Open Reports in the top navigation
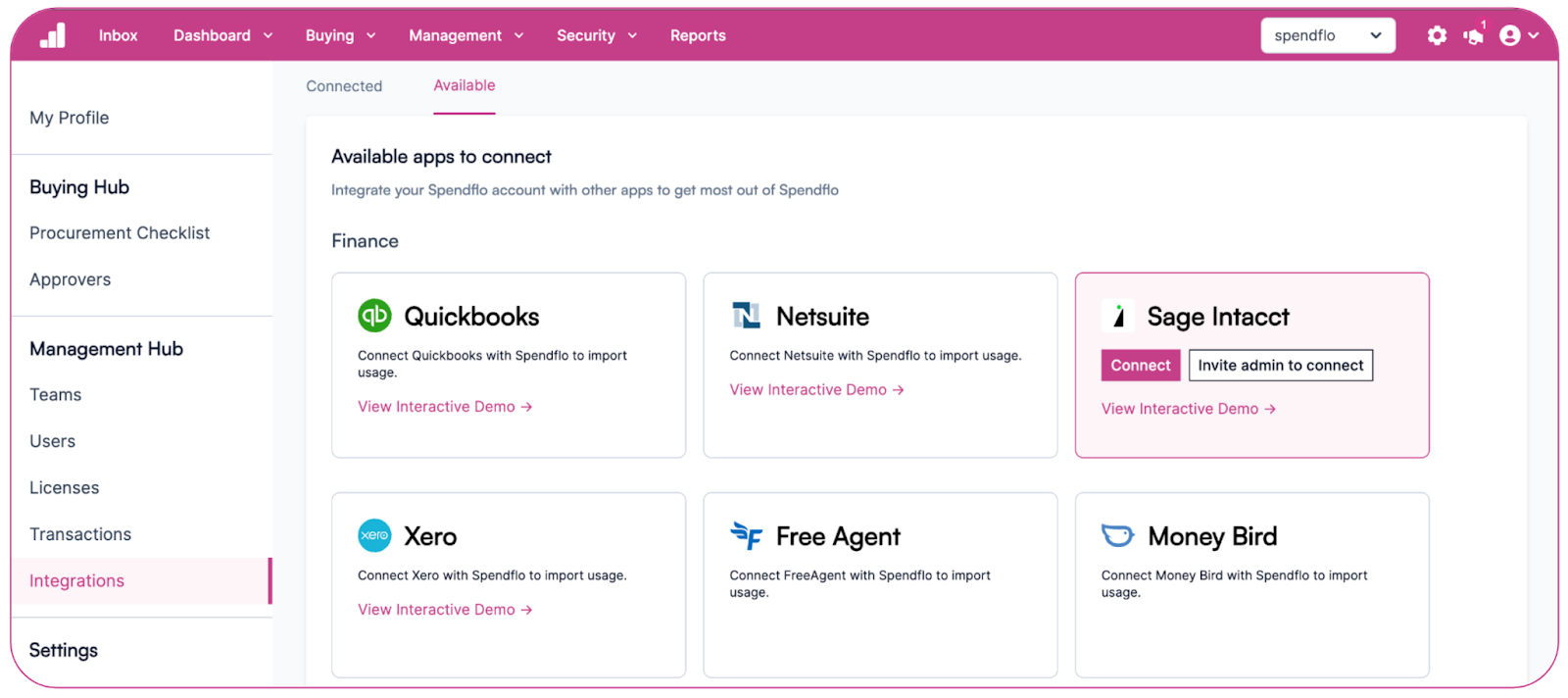 [698, 35]
